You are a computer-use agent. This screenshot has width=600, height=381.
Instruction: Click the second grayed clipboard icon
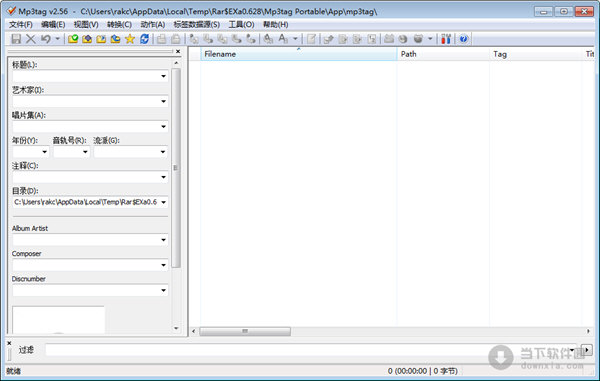[176, 39]
